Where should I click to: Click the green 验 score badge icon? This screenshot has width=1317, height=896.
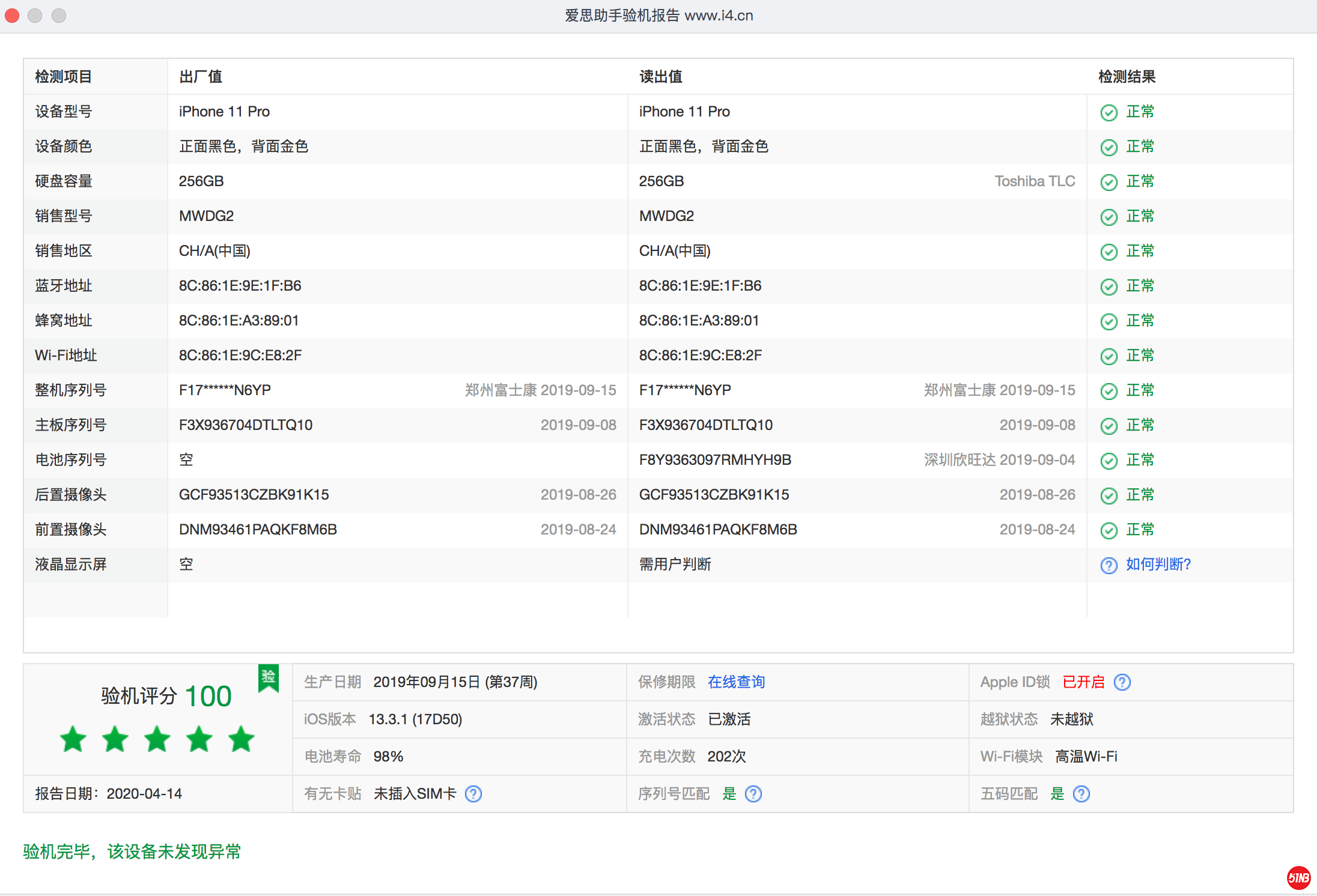tap(268, 679)
